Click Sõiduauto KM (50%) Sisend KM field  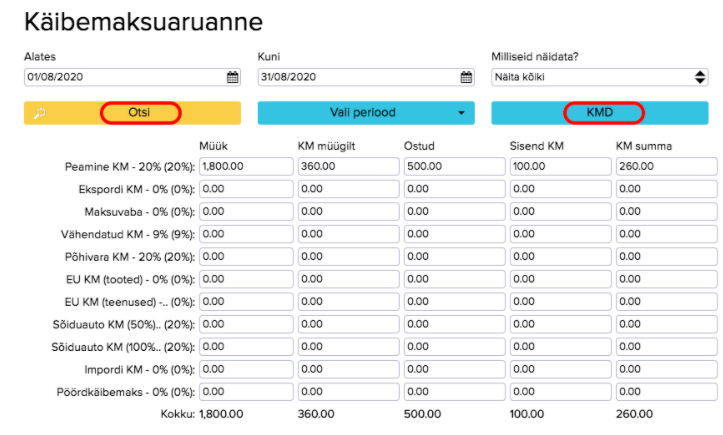(561, 325)
